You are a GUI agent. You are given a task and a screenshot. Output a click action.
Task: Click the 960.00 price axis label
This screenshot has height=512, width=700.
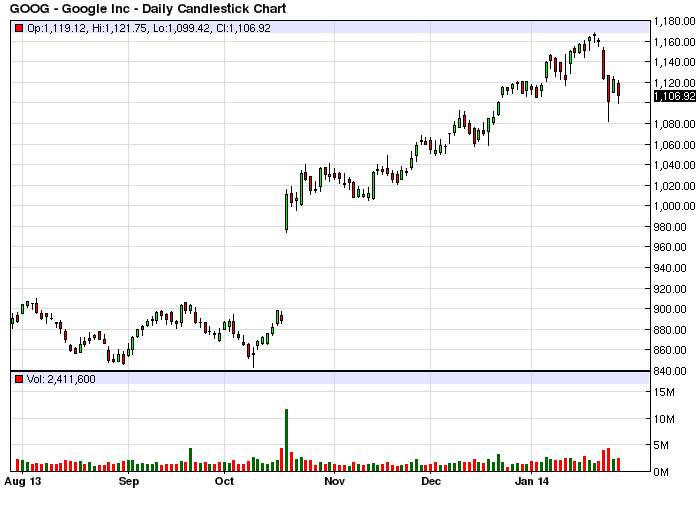coord(670,247)
